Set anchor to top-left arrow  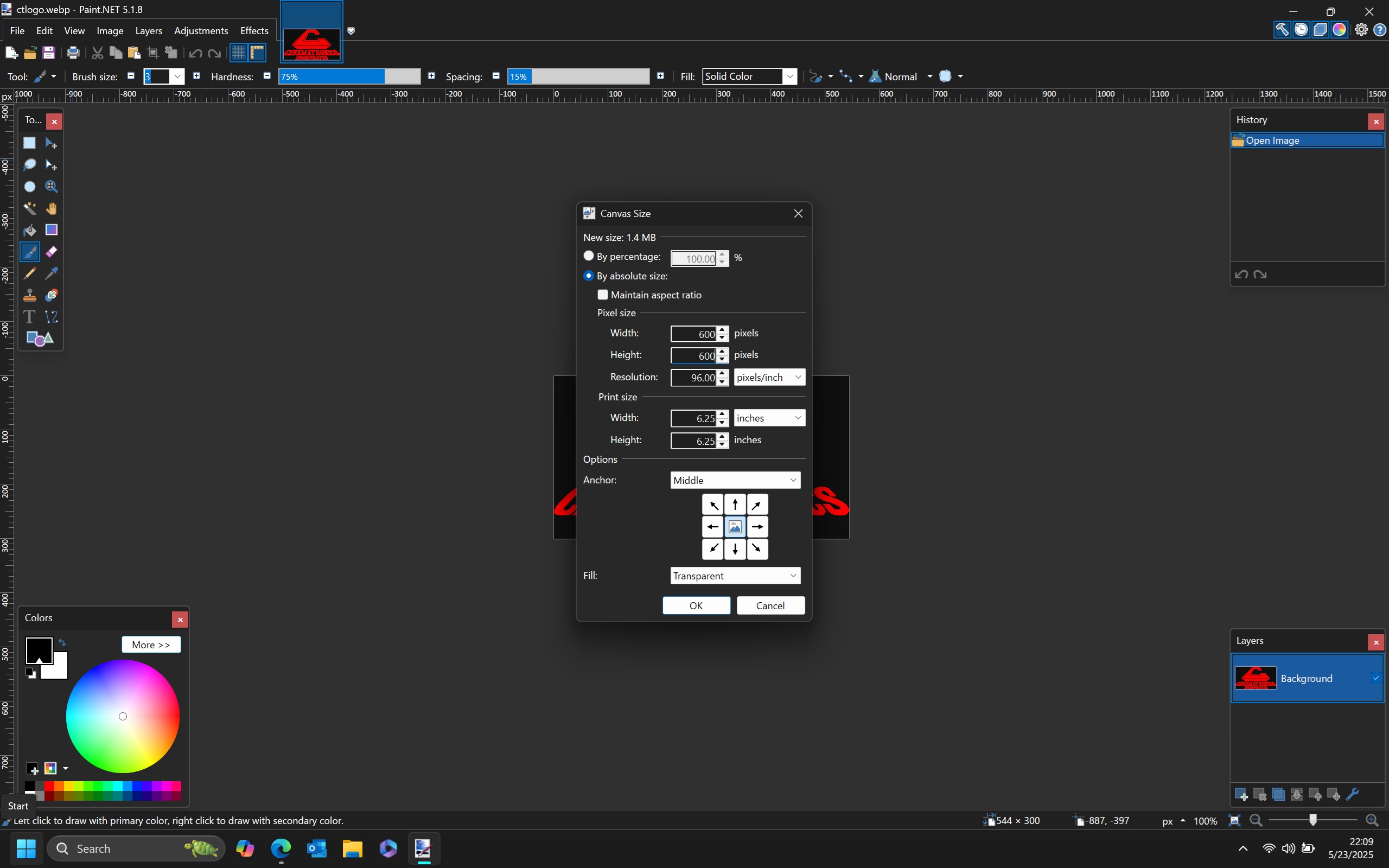pyautogui.click(x=713, y=505)
